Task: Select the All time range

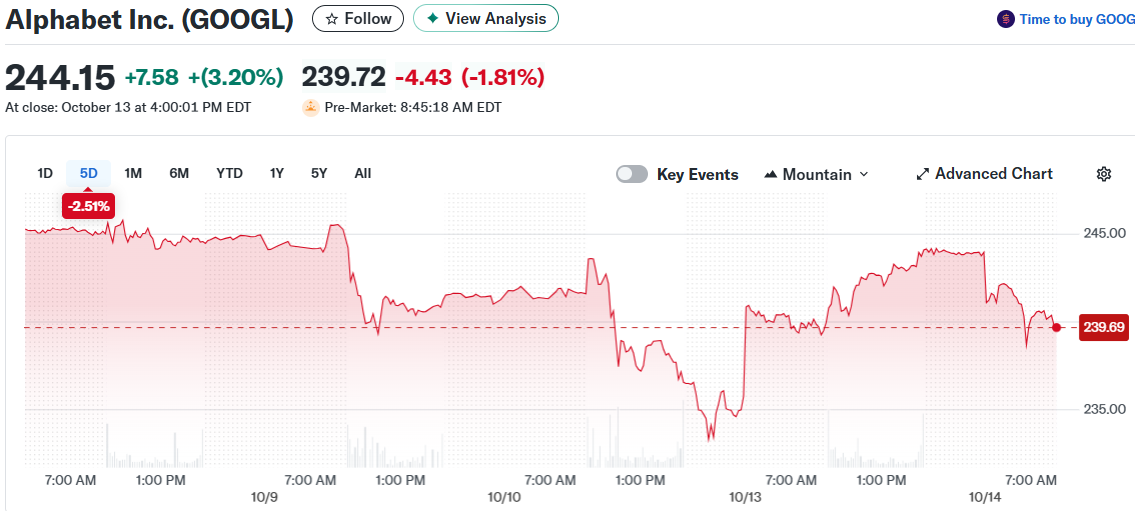Action: (363, 173)
